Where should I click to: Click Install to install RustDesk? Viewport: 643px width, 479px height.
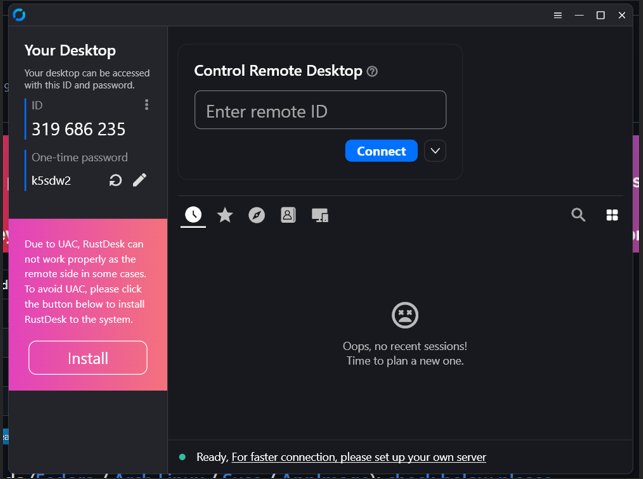coord(88,358)
